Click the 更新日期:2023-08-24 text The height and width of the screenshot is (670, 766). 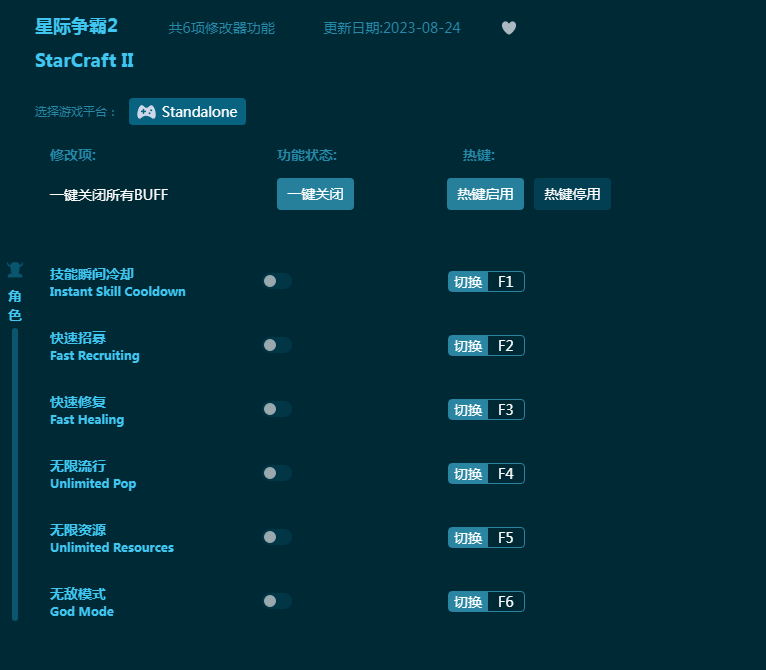click(x=392, y=28)
